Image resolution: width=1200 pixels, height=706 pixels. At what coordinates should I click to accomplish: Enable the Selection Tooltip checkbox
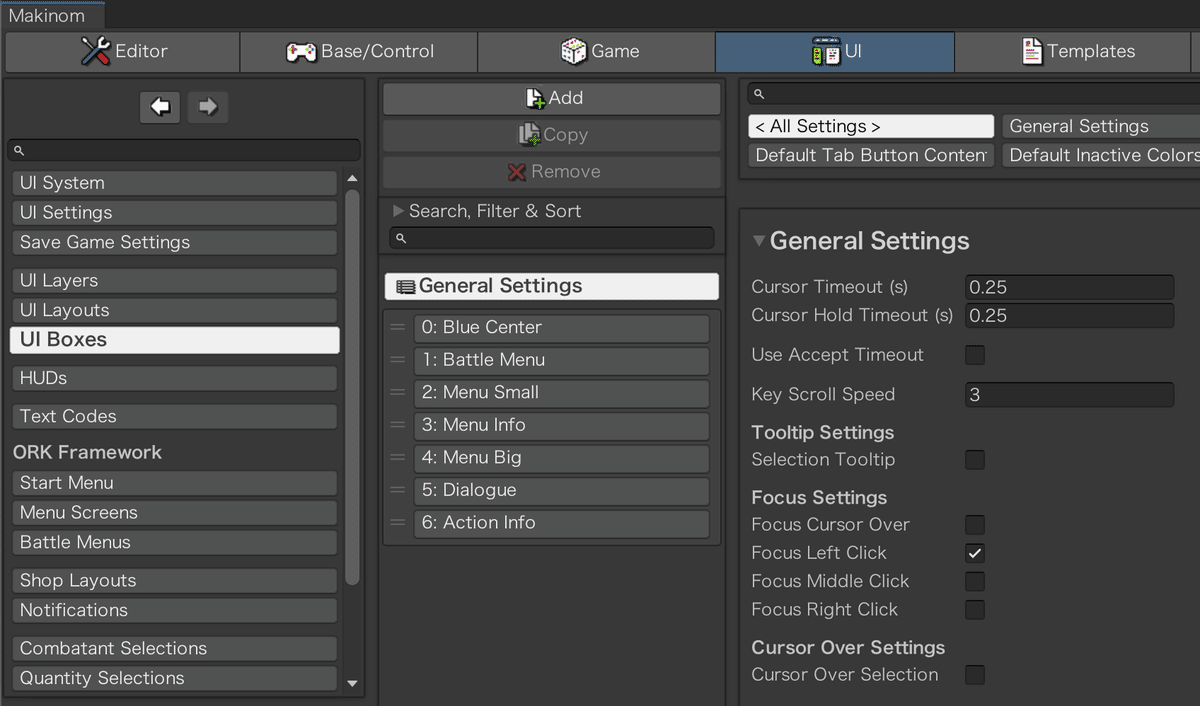[x=975, y=460]
